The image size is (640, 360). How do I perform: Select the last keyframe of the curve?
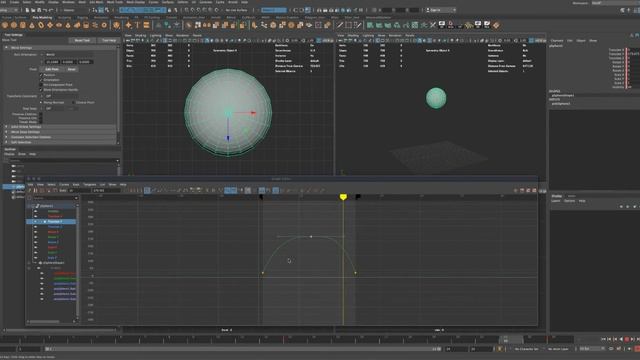pos(356,273)
